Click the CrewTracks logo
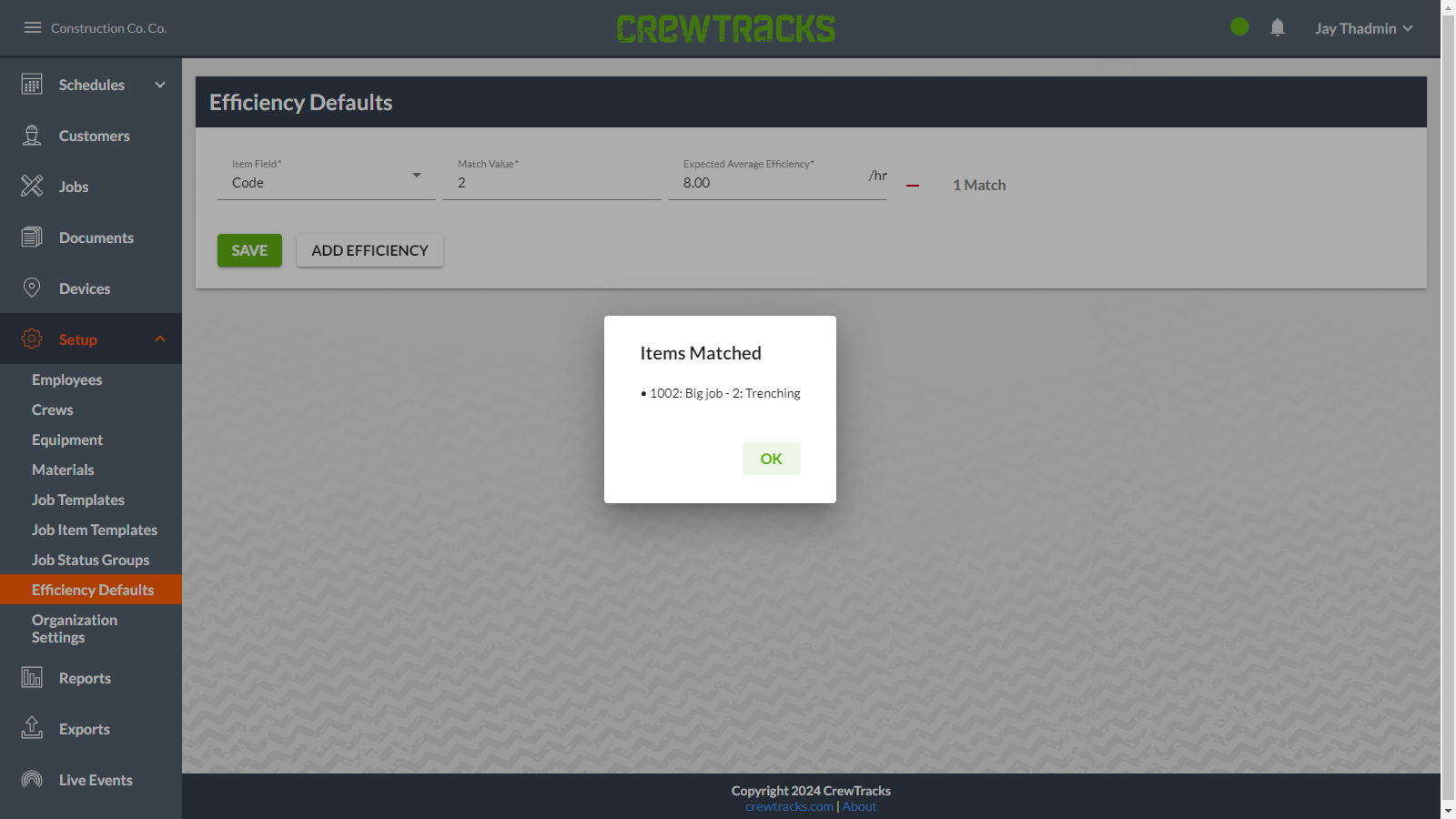The height and width of the screenshot is (819, 1456). coord(725,28)
